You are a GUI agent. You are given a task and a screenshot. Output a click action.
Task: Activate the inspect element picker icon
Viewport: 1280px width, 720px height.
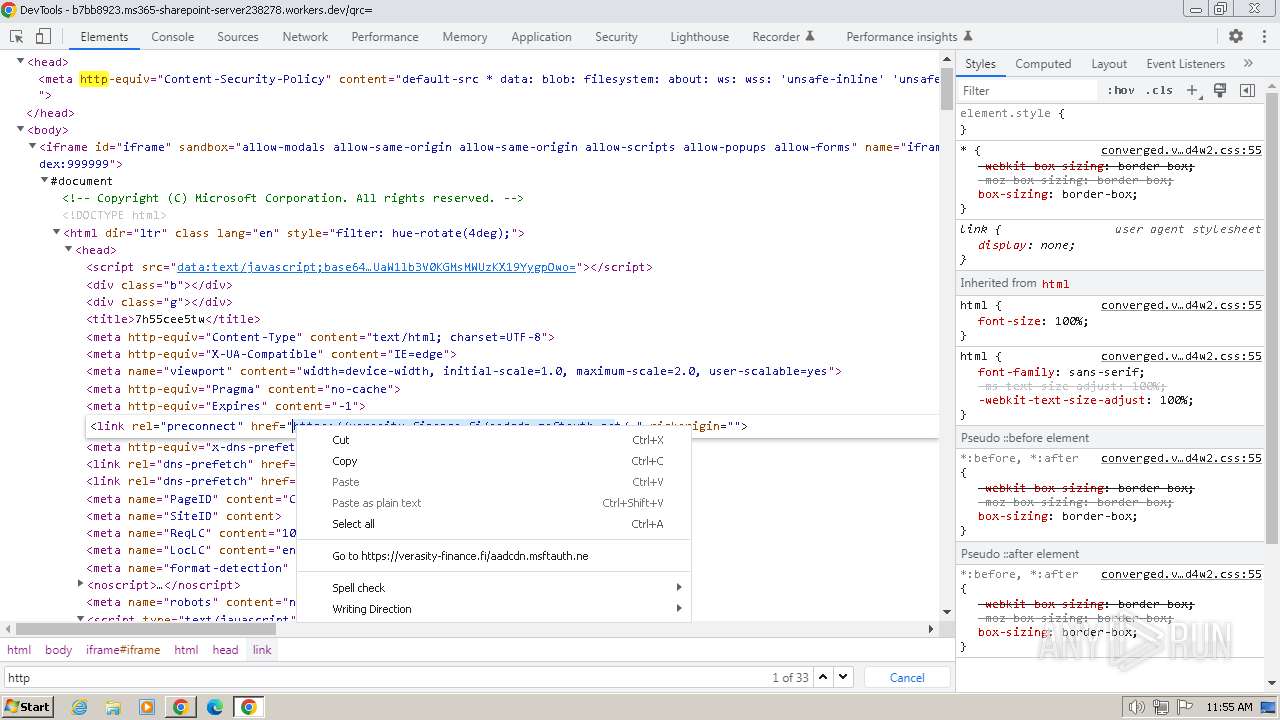(x=17, y=36)
